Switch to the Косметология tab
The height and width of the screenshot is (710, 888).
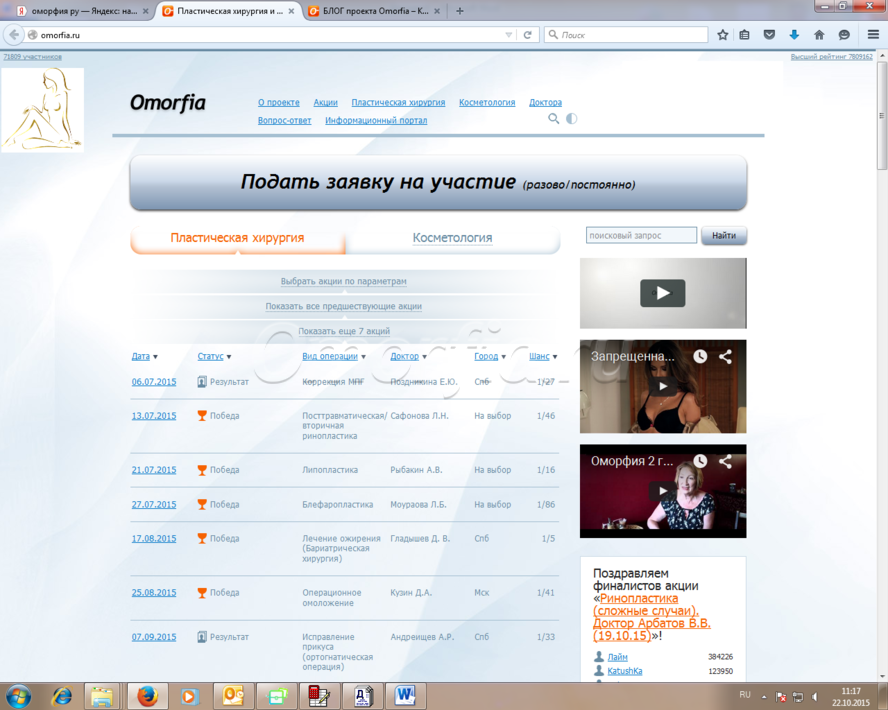click(452, 238)
